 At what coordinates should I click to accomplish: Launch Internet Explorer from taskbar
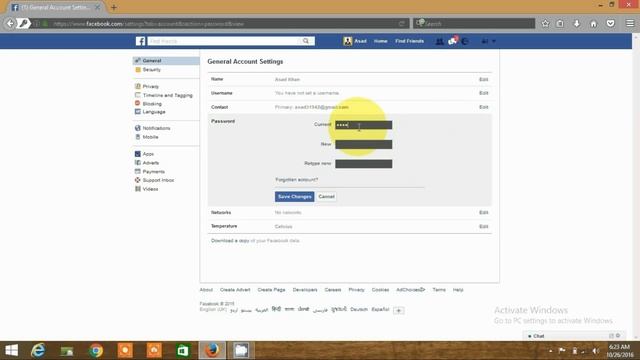click(x=38, y=351)
